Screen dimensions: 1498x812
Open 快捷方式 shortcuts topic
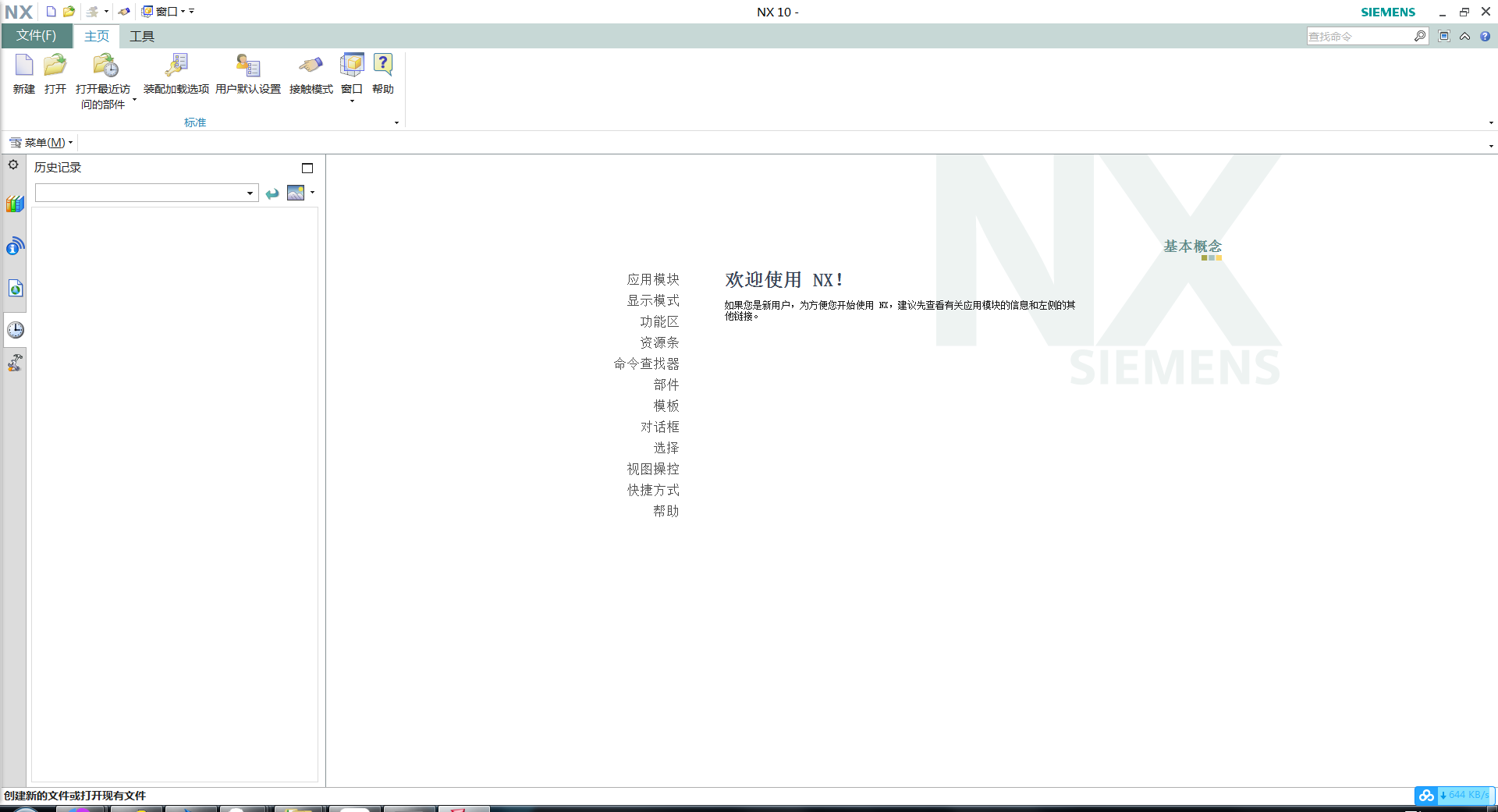(653, 490)
